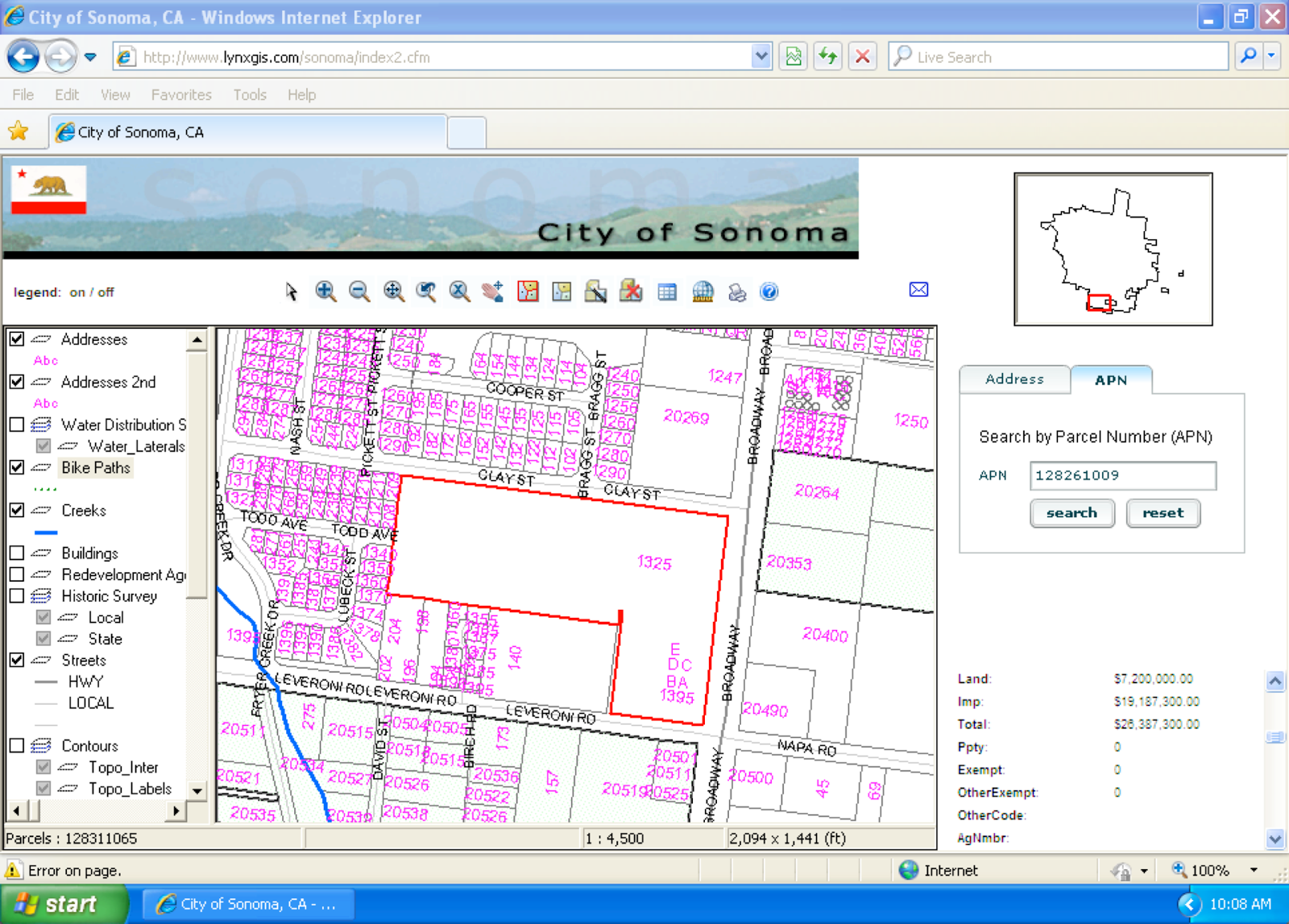Open the Favorites menu
Screen dimensions: 1289x924
181,94
